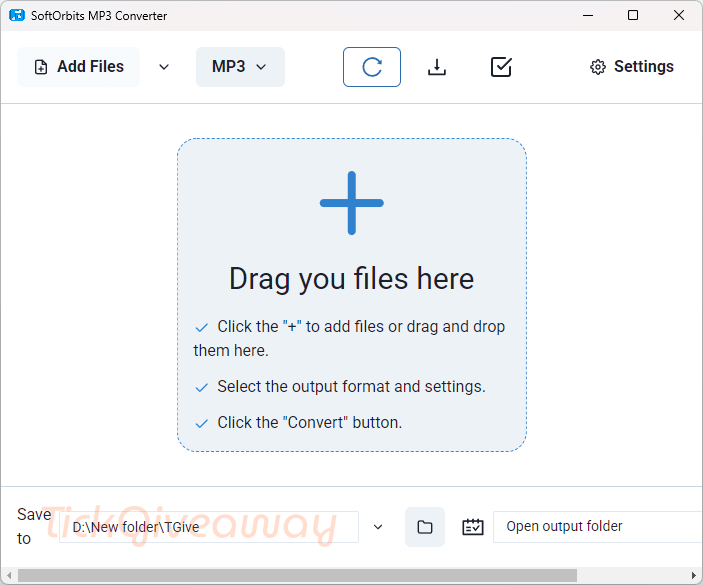Open the 'Open output folder' combo box

pos(598,527)
